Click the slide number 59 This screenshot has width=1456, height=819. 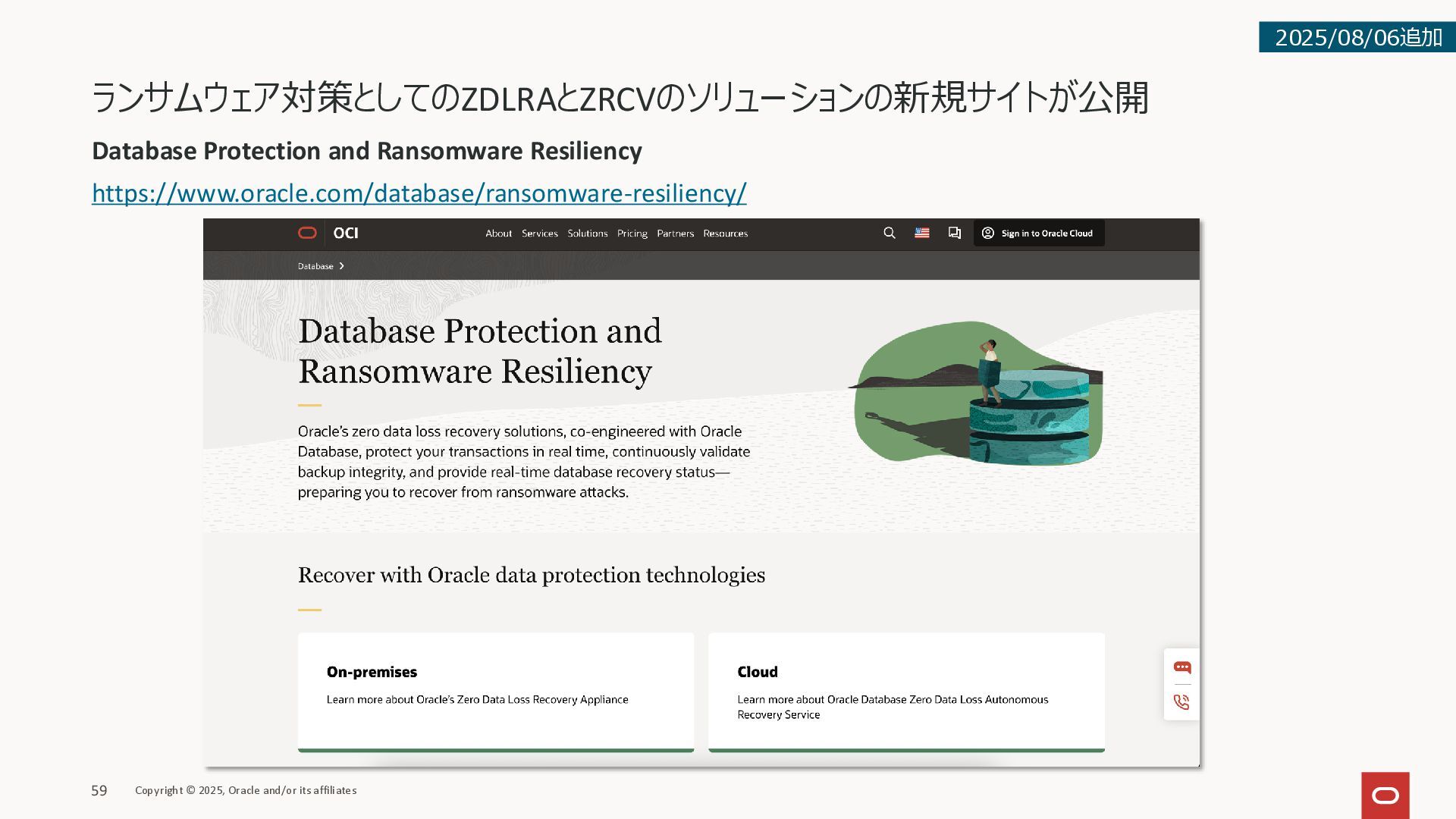tap(99, 790)
